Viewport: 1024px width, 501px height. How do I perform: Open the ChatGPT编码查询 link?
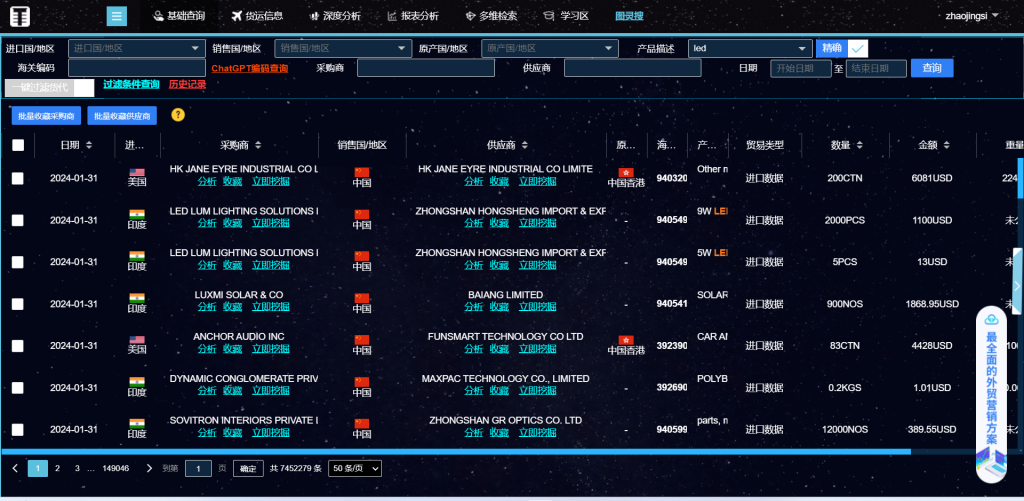[x=250, y=68]
